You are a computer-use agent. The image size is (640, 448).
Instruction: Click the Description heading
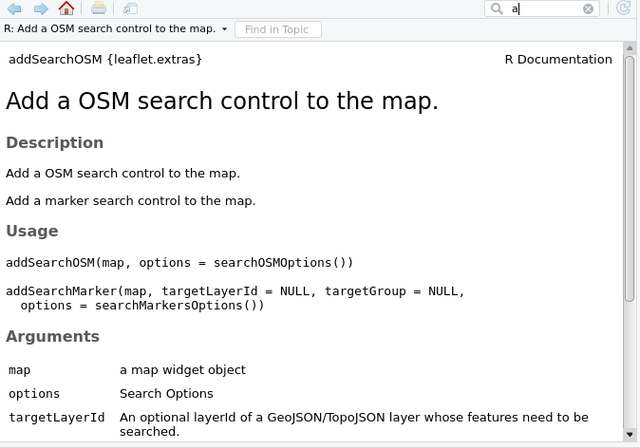click(55, 143)
